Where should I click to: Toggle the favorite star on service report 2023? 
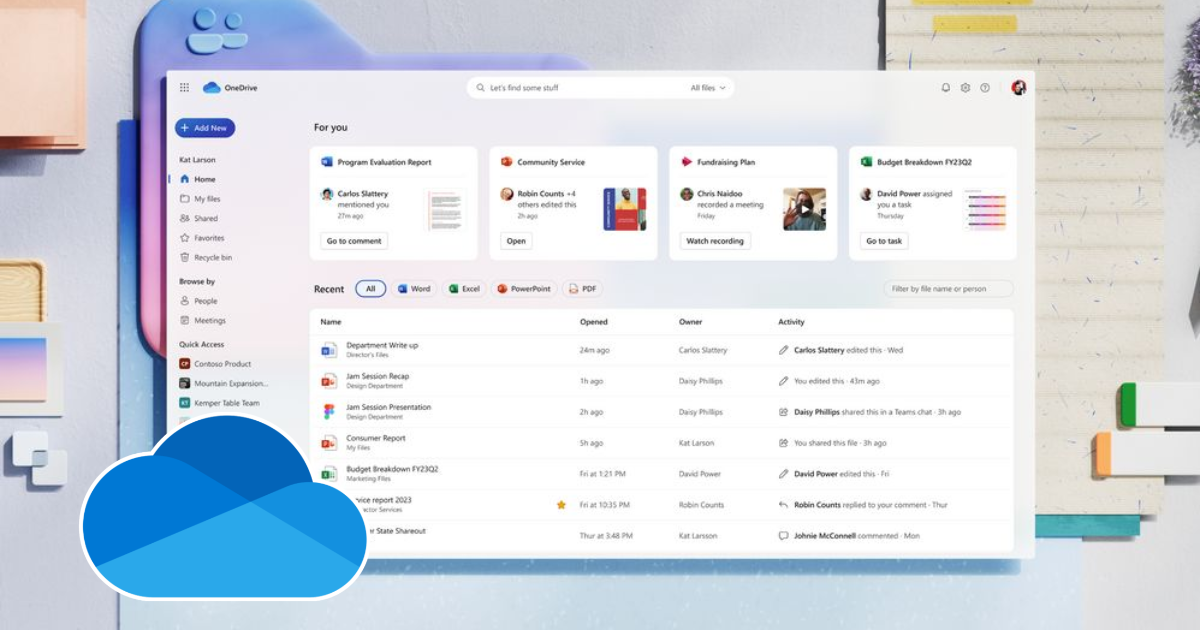561,505
